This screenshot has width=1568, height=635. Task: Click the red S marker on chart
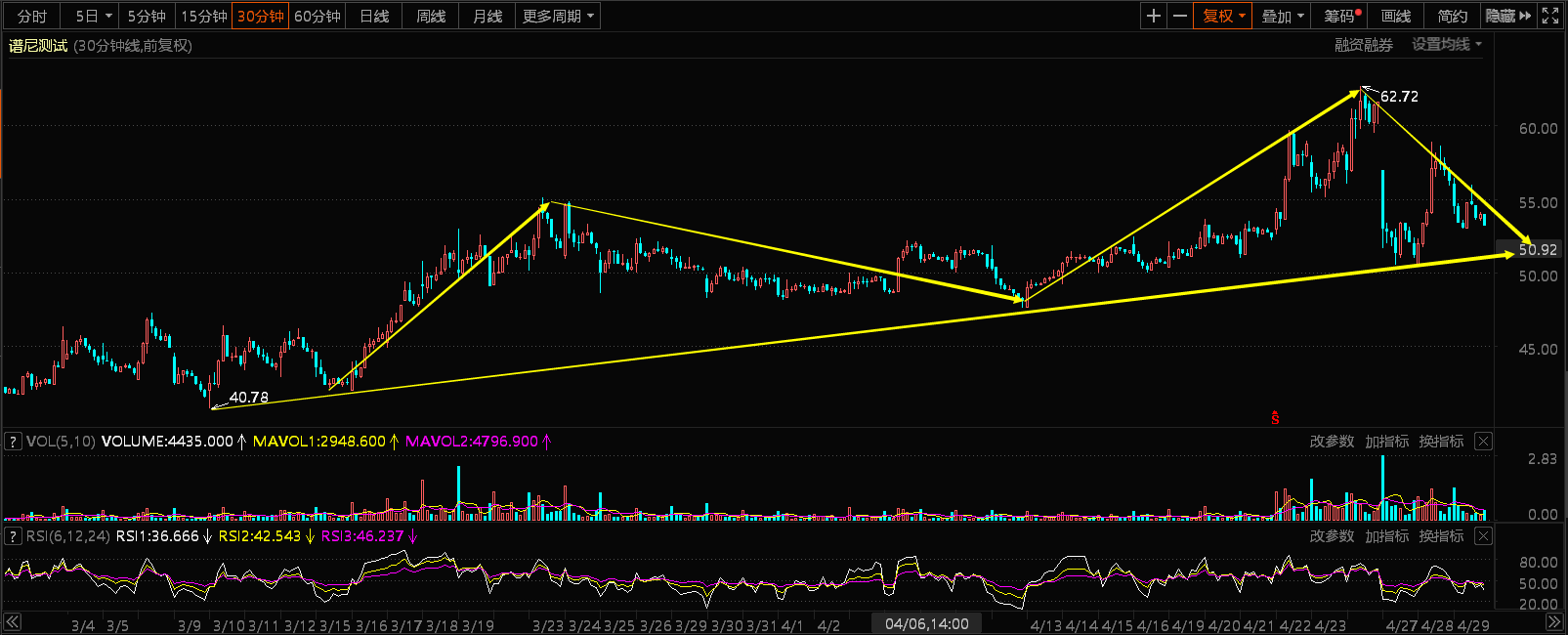[x=1275, y=417]
